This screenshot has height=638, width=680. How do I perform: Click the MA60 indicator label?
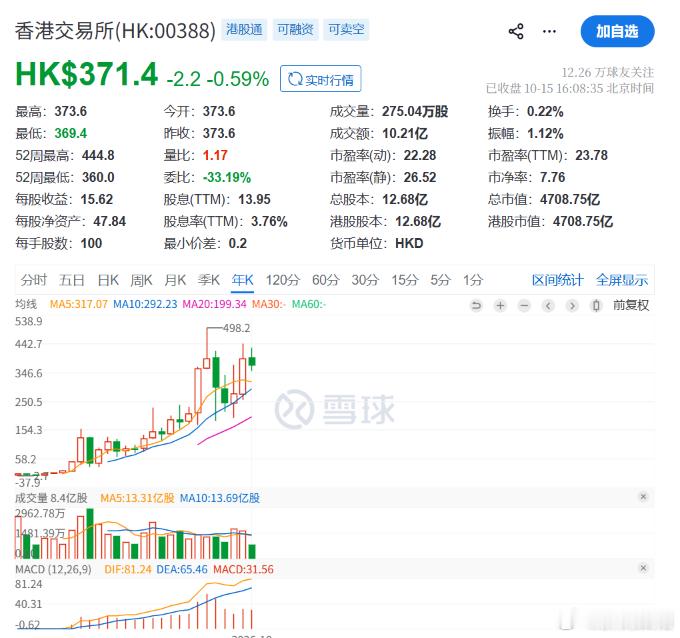click(x=309, y=304)
